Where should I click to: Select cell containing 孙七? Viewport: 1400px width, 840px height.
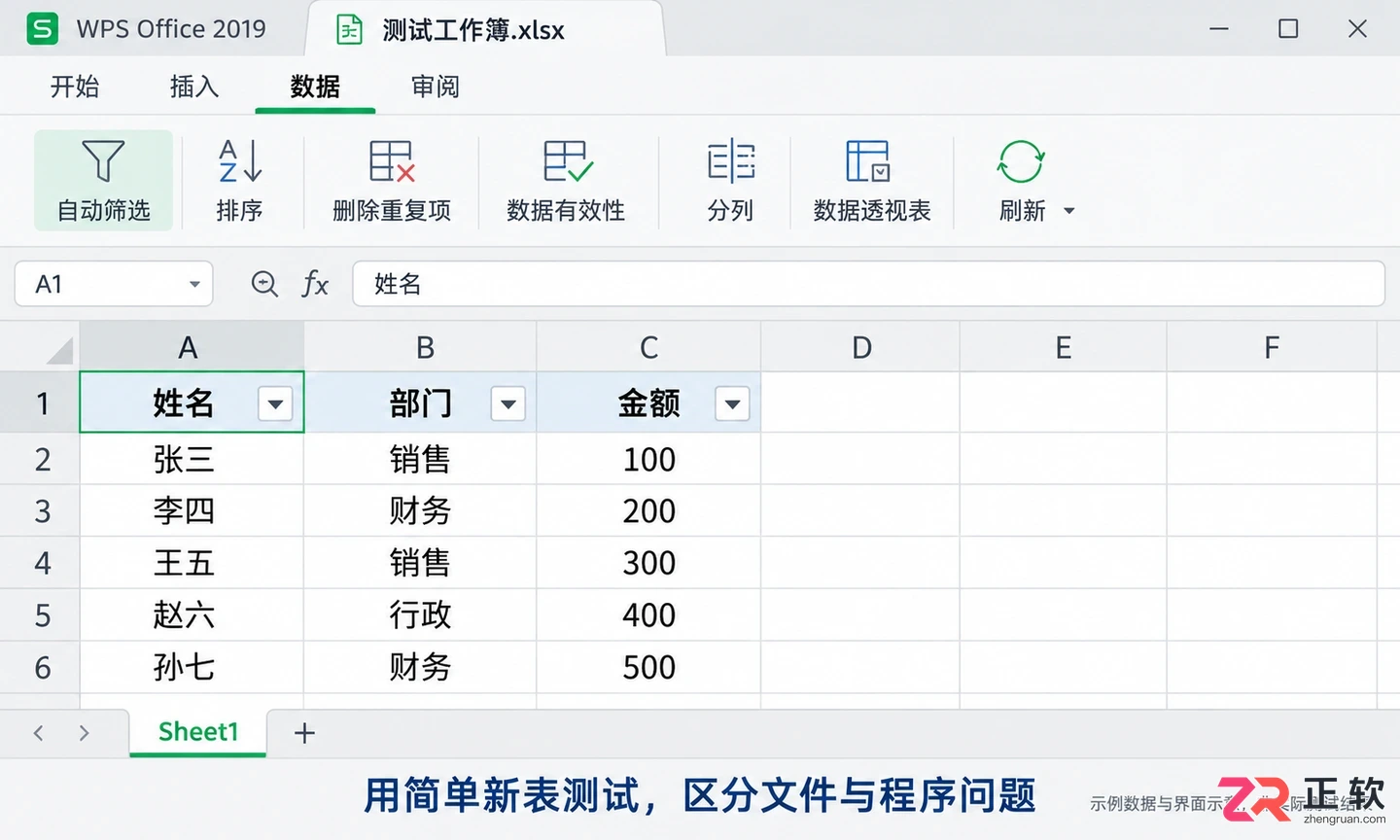click(x=192, y=667)
